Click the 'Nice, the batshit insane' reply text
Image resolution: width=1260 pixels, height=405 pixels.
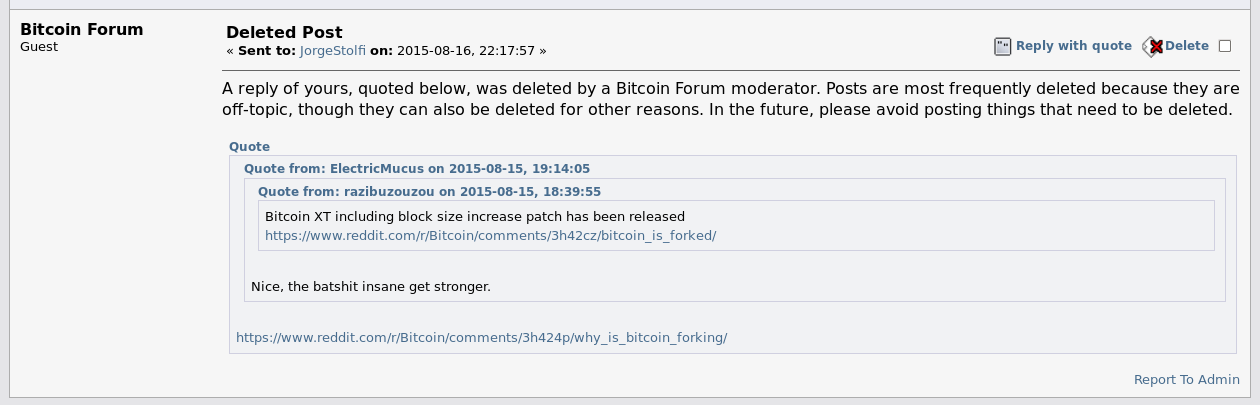371,287
